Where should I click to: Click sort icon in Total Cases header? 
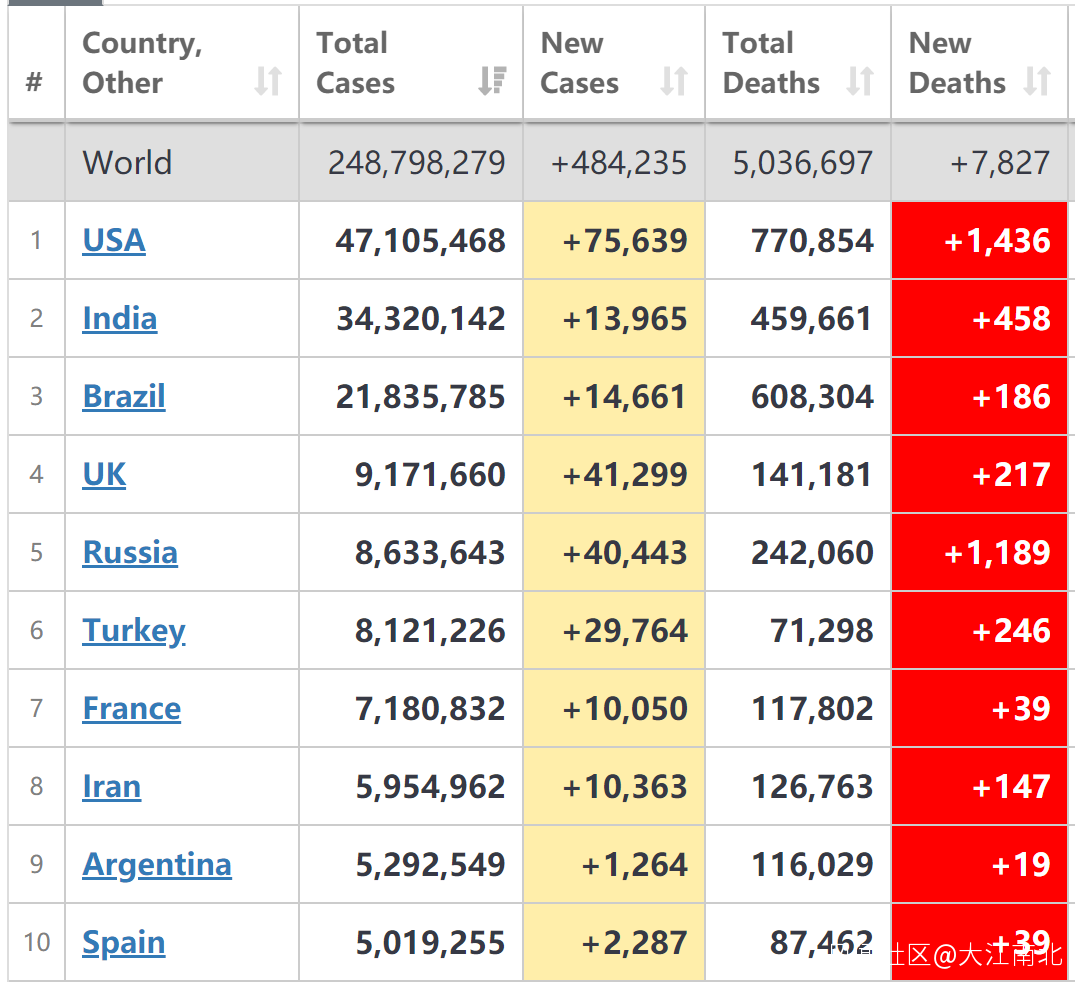point(492,81)
